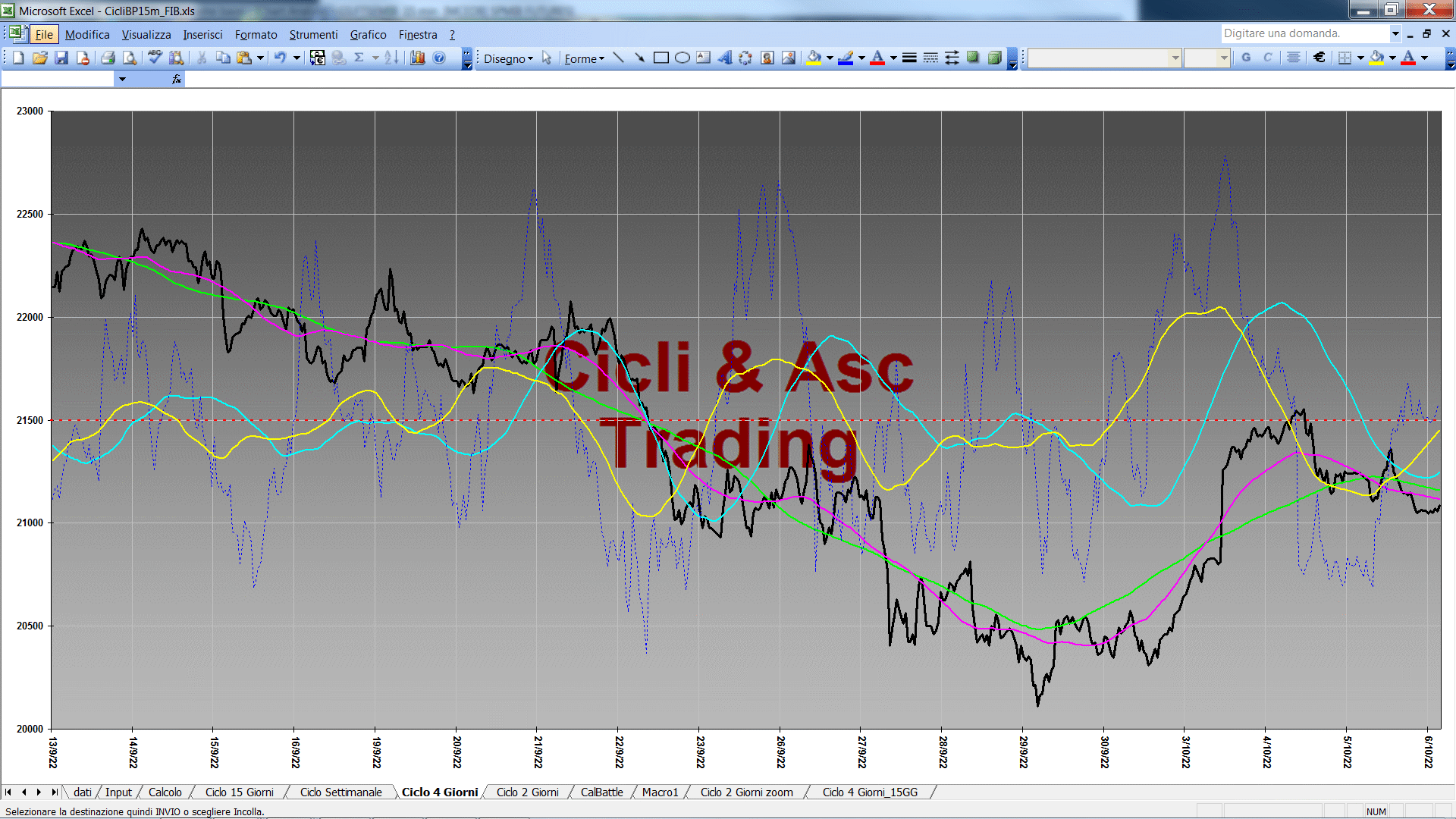Toggle center alignment

pyautogui.click(x=1294, y=58)
